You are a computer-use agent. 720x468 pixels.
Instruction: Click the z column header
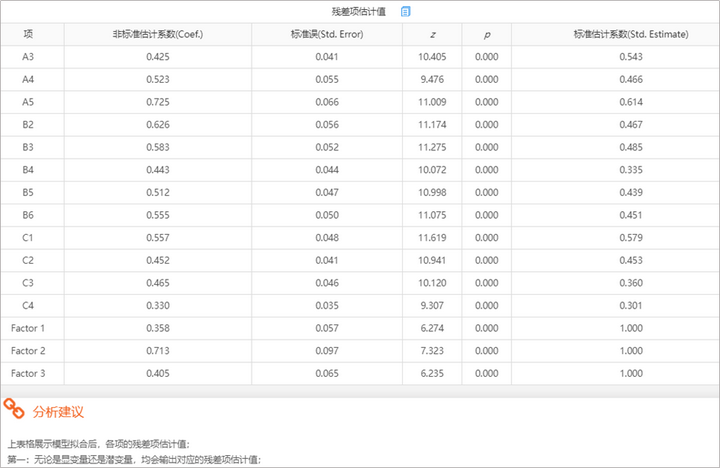tap(433, 34)
